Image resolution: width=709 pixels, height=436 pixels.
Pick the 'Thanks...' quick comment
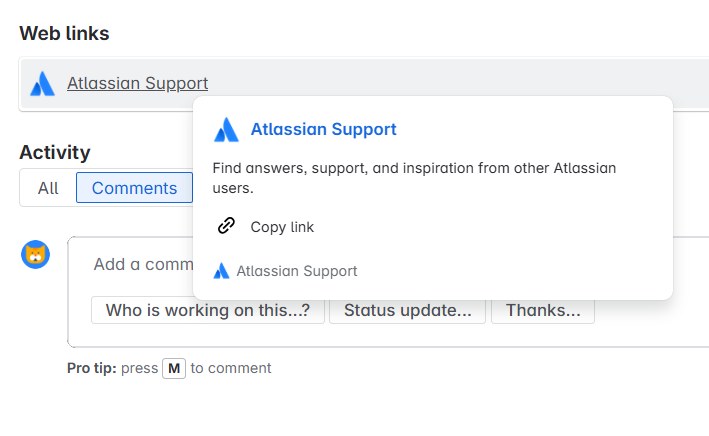(x=543, y=310)
